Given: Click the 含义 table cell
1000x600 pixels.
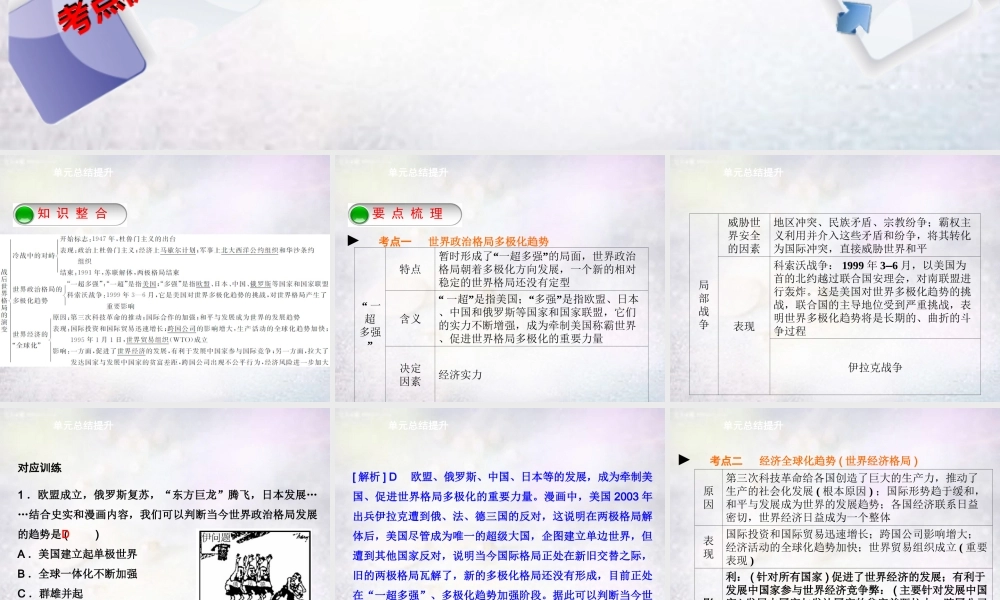Looking at the screenshot, I should coord(410,318).
